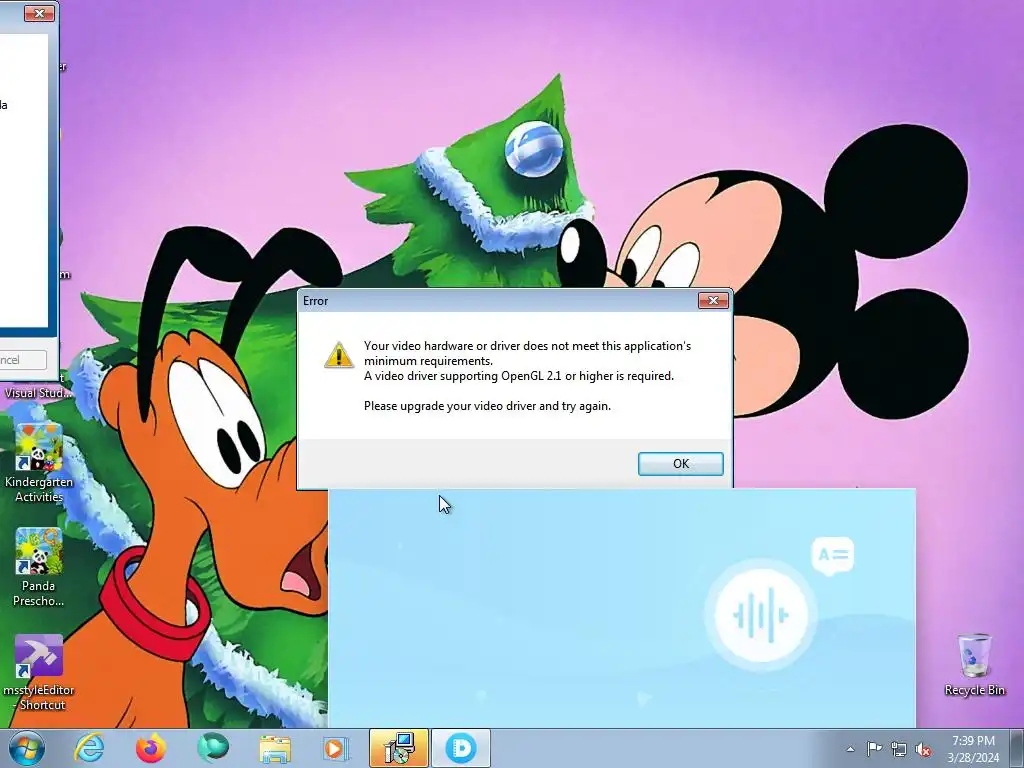Click OK in the Error dialog
1024x768 pixels.
coord(680,464)
